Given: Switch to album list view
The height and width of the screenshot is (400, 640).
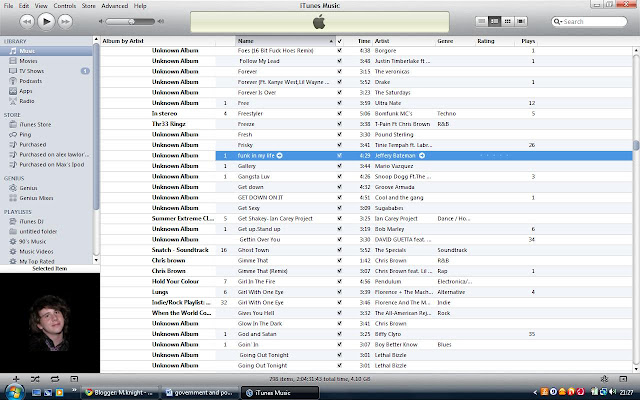Looking at the screenshot, I should coord(495,21).
